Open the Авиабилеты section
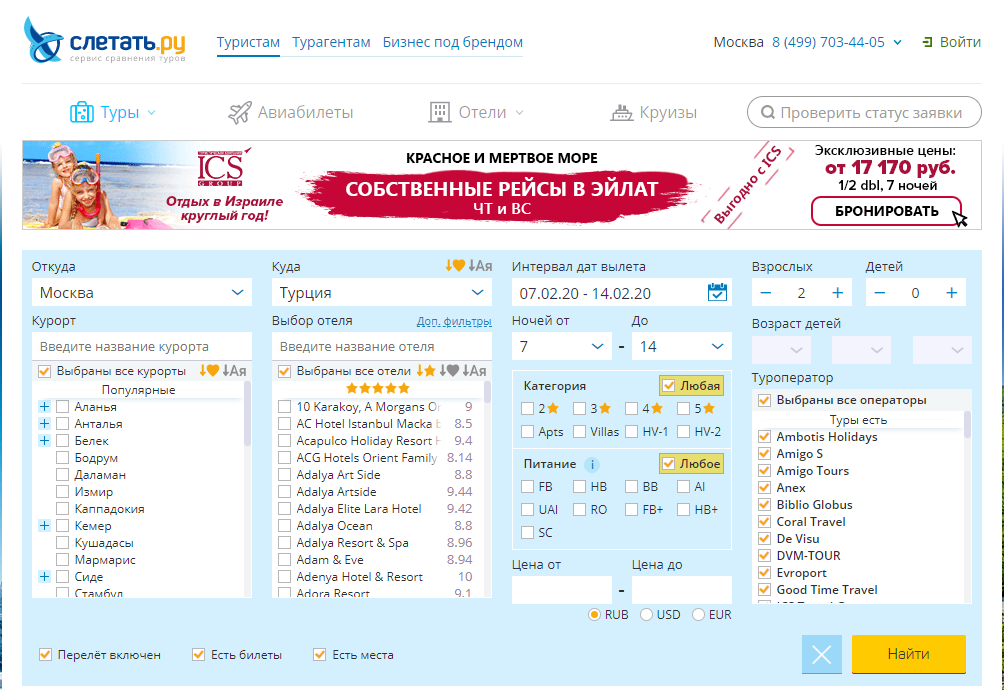Viewport: 1004px width, 690px height. pyautogui.click(x=291, y=113)
